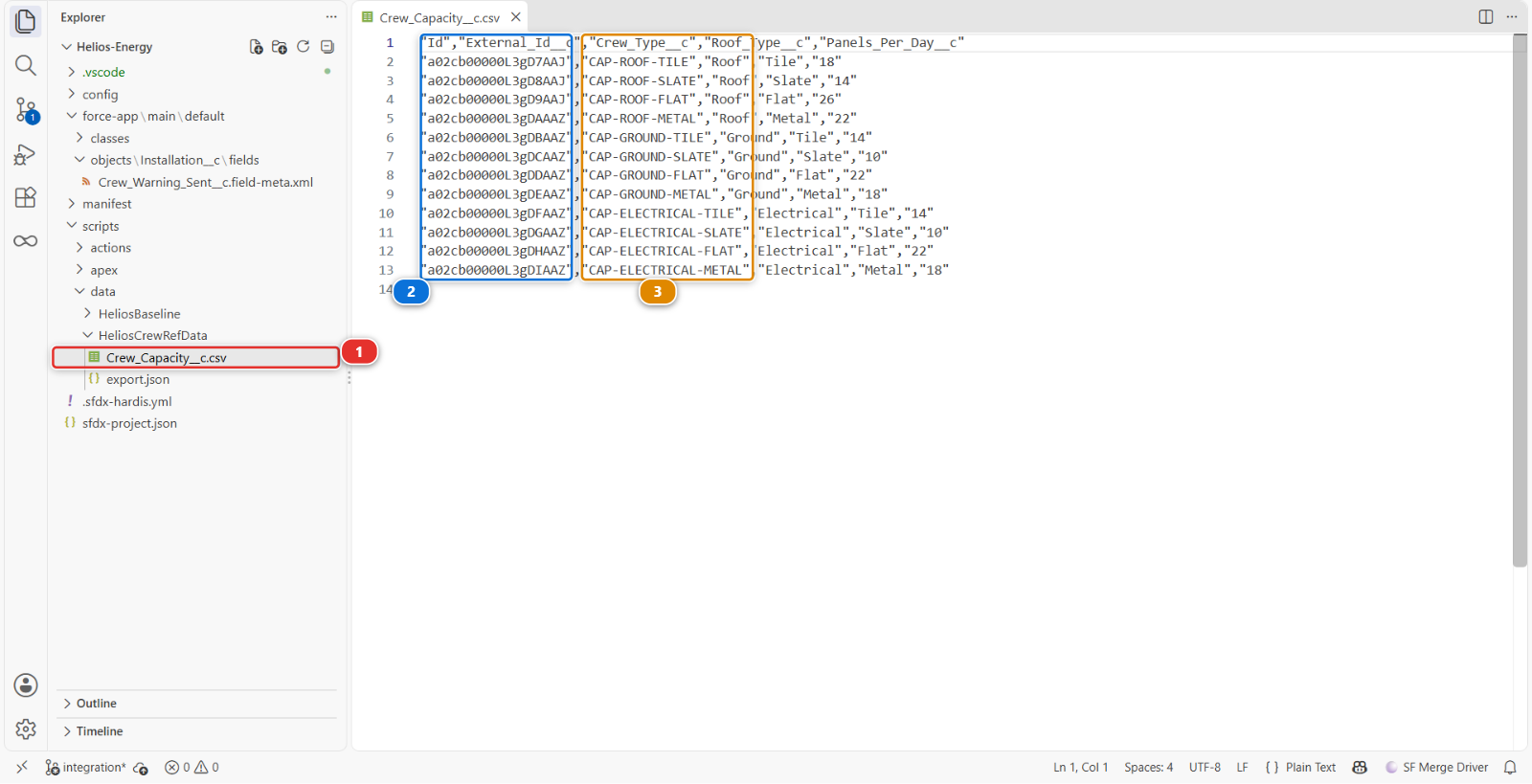Open Copilot status icon in status bar

[x=1360, y=768]
